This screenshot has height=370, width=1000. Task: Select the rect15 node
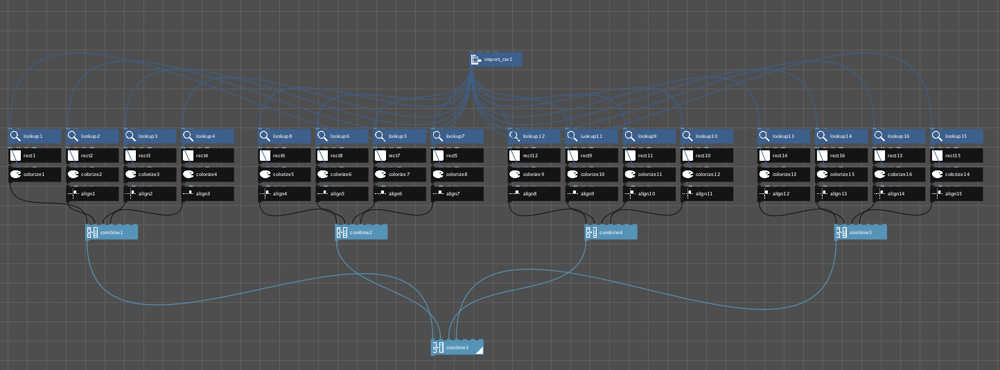coord(957,156)
